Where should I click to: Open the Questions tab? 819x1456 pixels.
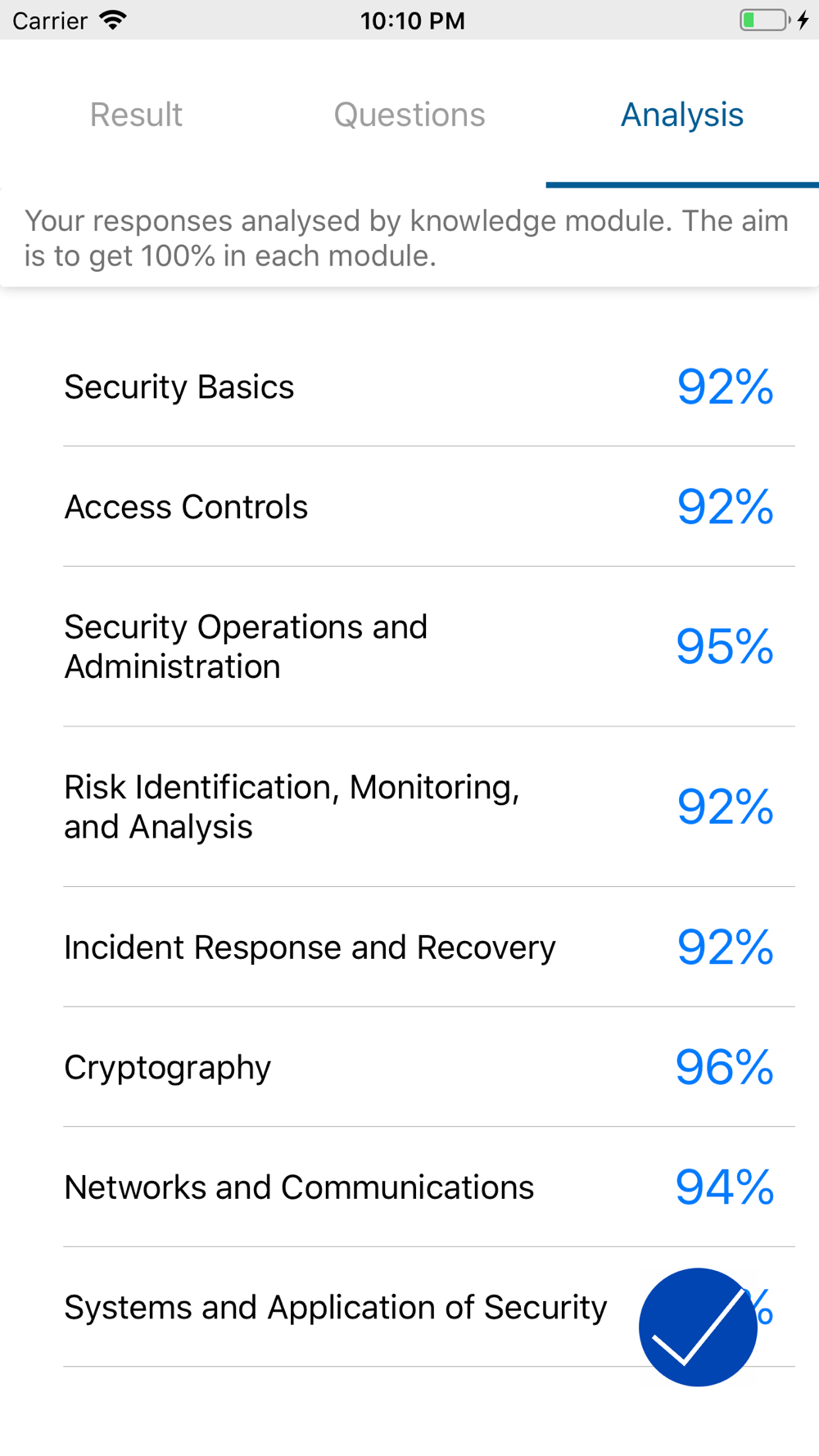pyautogui.click(x=409, y=115)
